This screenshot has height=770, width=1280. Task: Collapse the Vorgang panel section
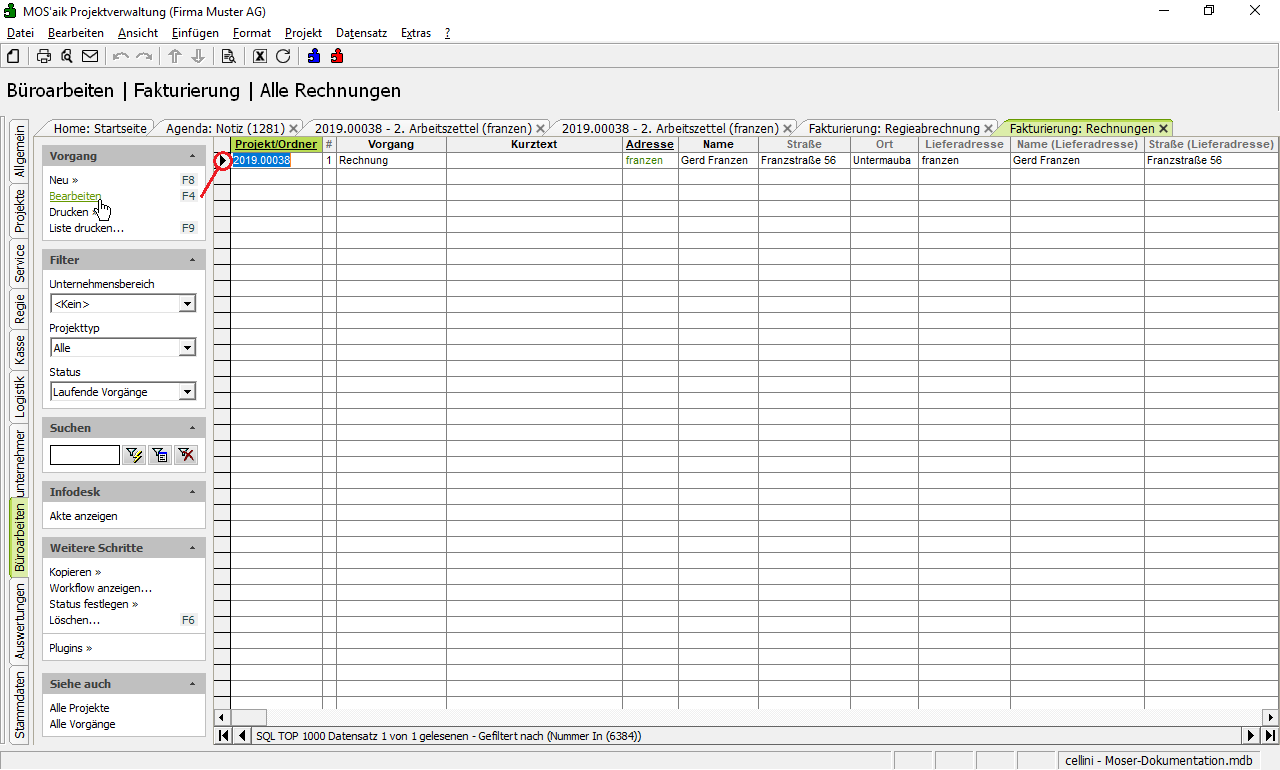[x=192, y=157]
